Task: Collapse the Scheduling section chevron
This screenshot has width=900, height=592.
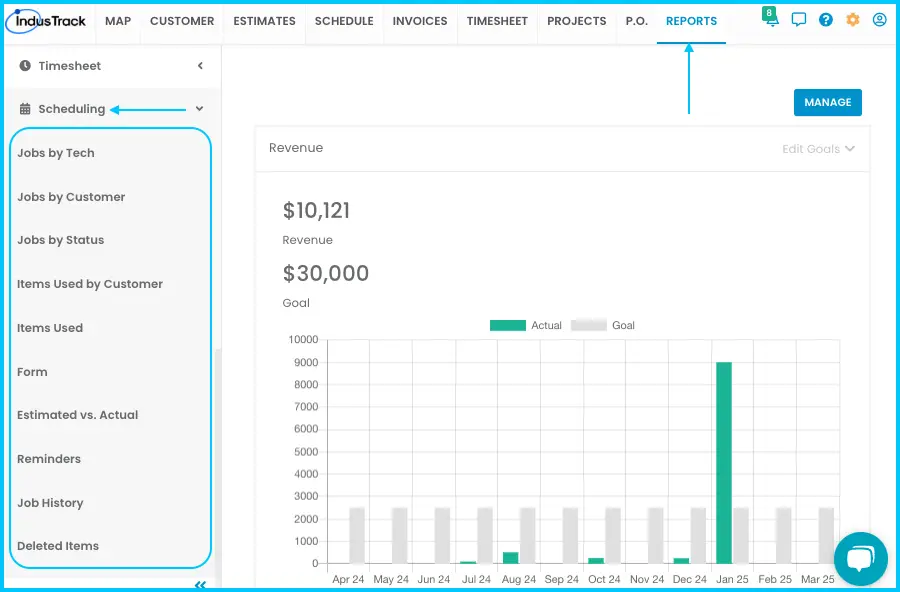Action: point(199,109)
